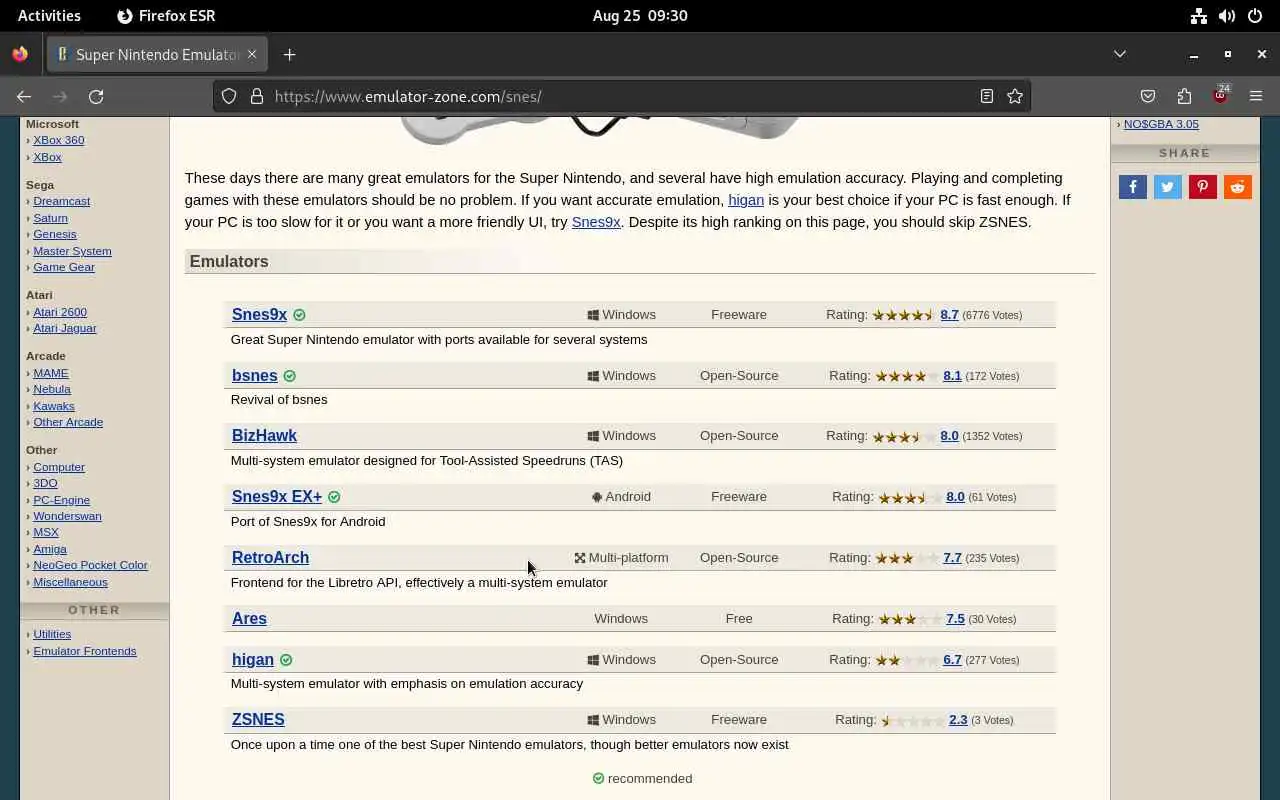Click the RetroArch 7.7 rating link
Image resolution: width=1280 pixels, height=800 pixels.
[x=952, y=557]
